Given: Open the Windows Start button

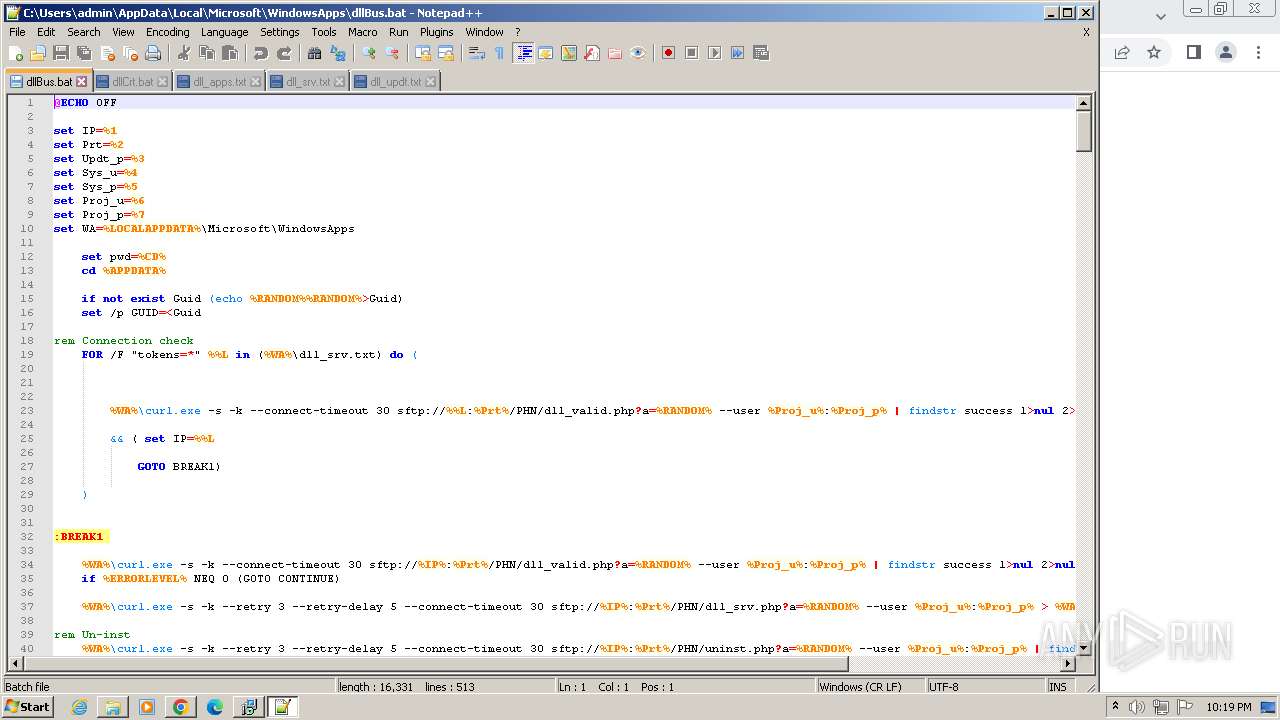Looking at the screenshot, I should tap(28, 707).
